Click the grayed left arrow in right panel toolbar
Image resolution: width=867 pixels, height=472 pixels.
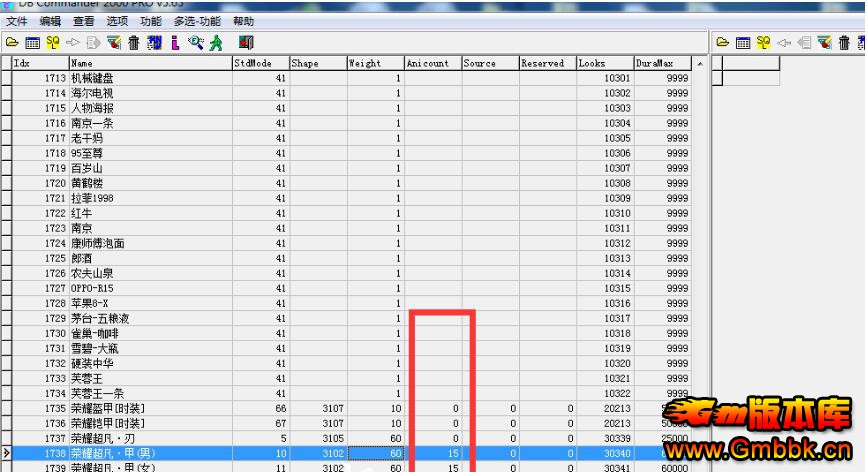click(x=784, y=43)
